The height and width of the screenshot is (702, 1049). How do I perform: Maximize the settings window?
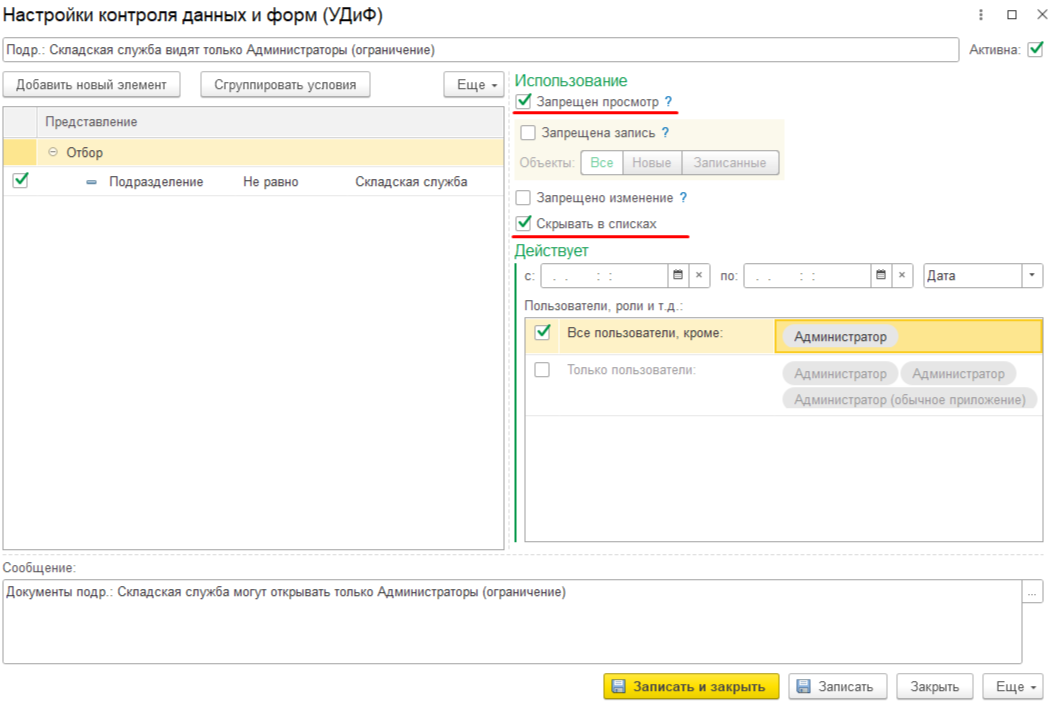click(1012, 15)
